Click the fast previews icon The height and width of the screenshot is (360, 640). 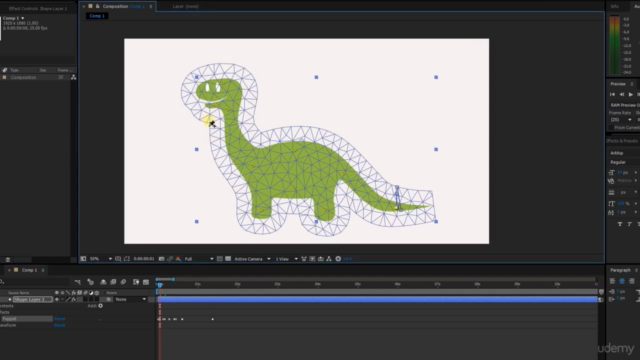coord(312,259)
